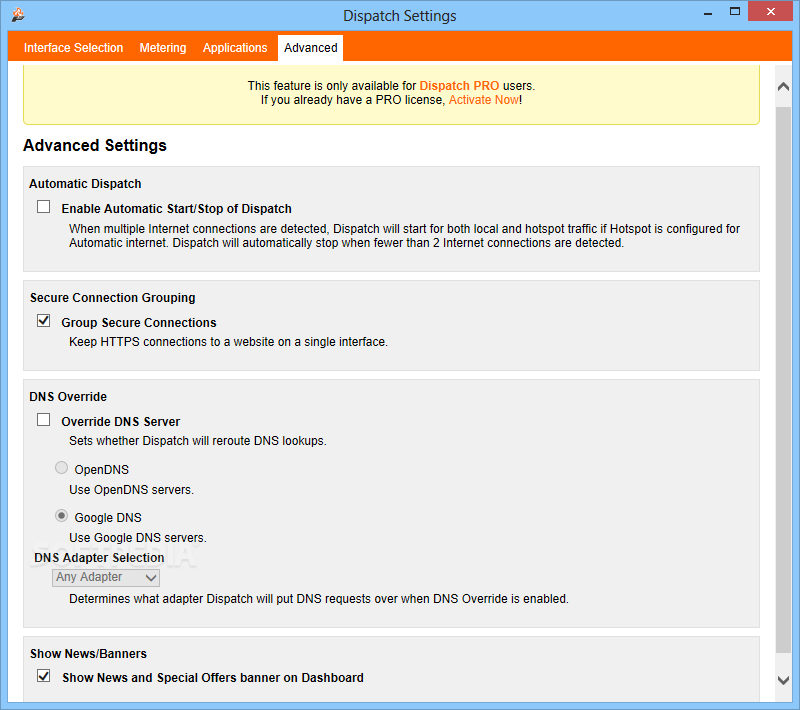Click the Dispatch app icon in title bar
800x710 pixels.
[18, 15]
